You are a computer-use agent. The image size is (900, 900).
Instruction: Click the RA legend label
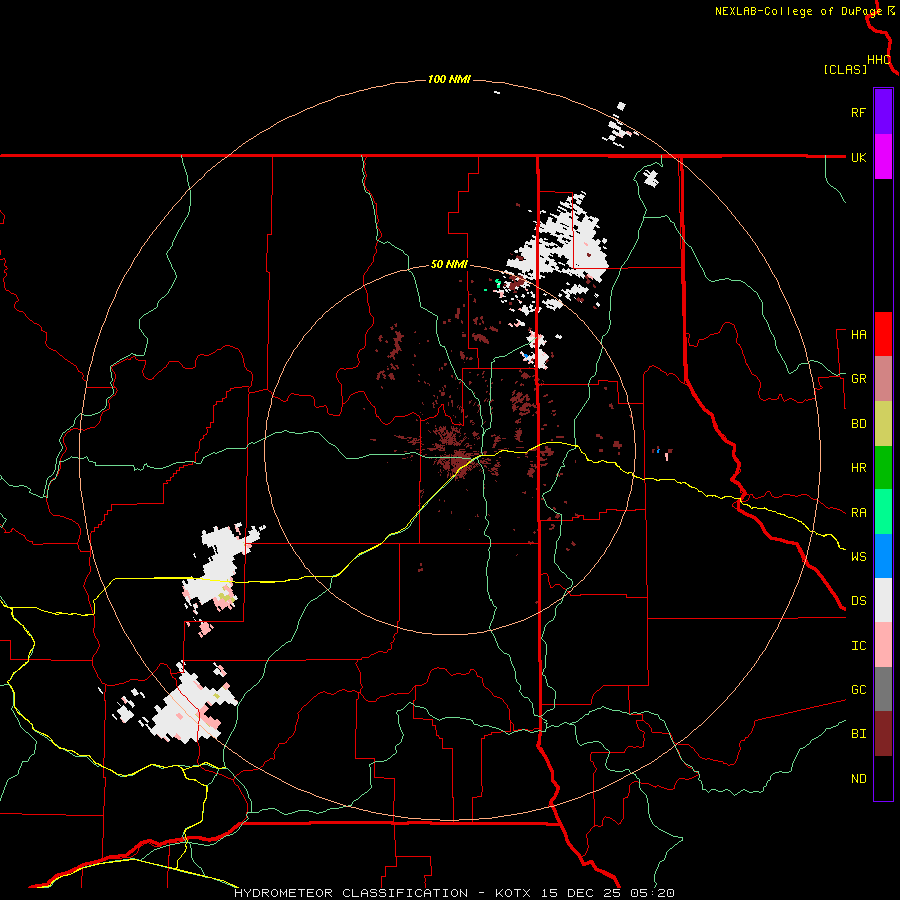tap(858, 513)
